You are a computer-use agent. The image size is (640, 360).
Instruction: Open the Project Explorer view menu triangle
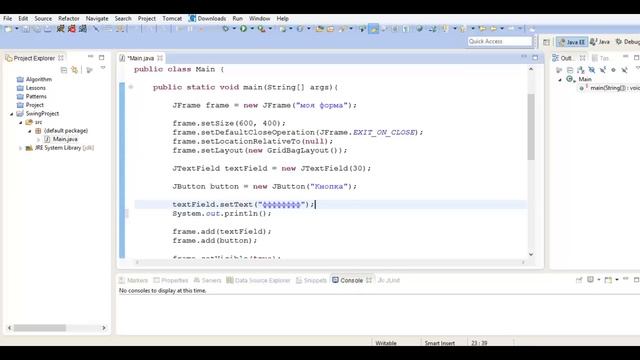[103, 69]
